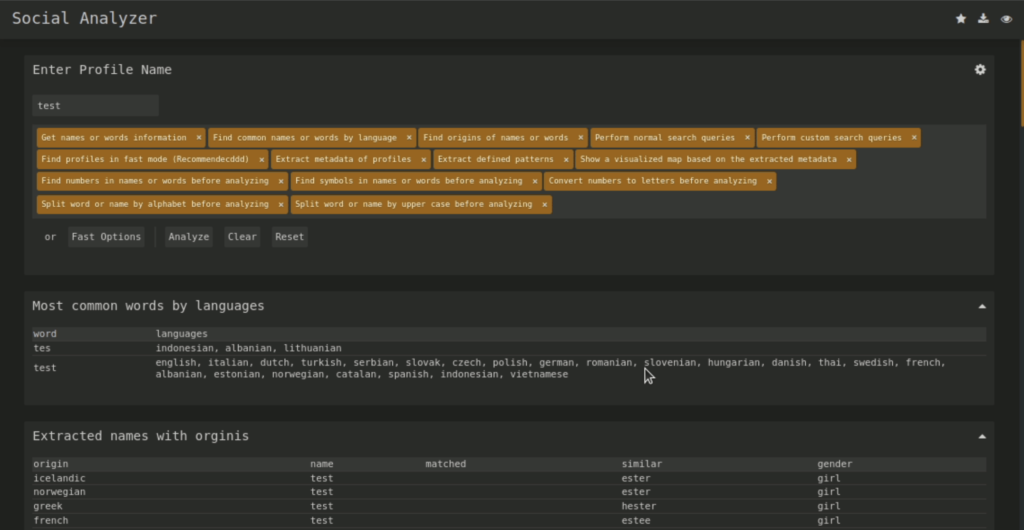
Task: Collapse the Extracted names with origins panel
Action: pyautogui.click(x=981, y=436)
